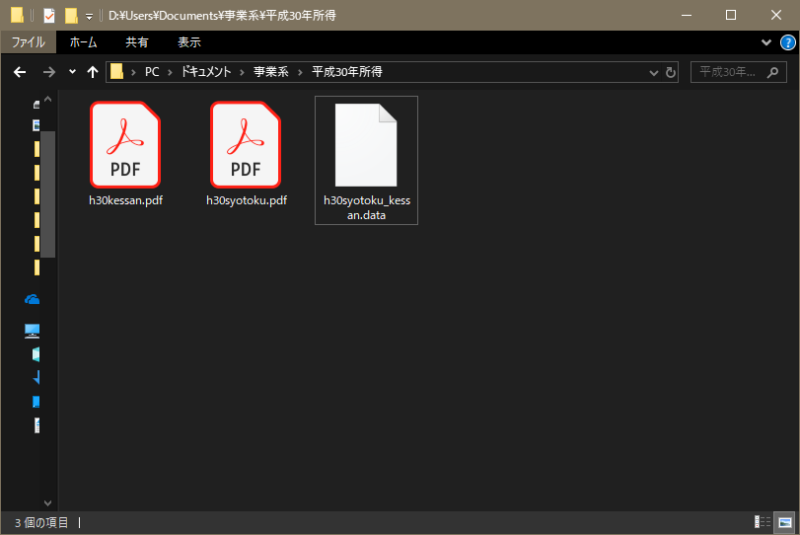Viewport: 800px width, 535px height.
Task: Click the Properties quick access checkmark icon
Action: (x=49, y=16)
